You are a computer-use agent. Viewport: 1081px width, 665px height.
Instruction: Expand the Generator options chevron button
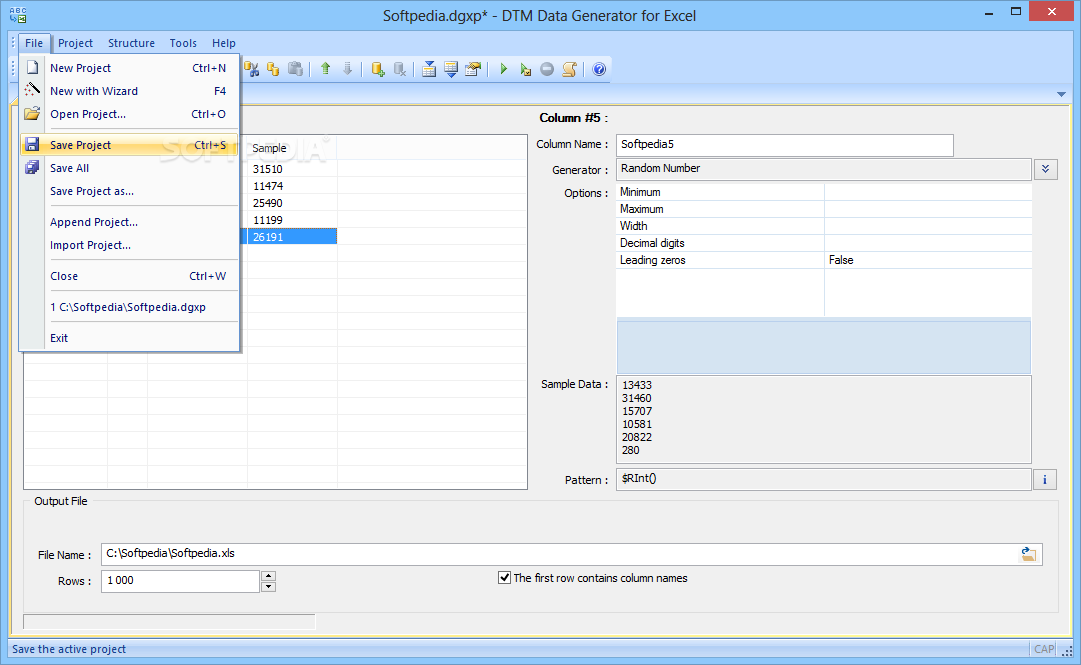[1046, 170]
